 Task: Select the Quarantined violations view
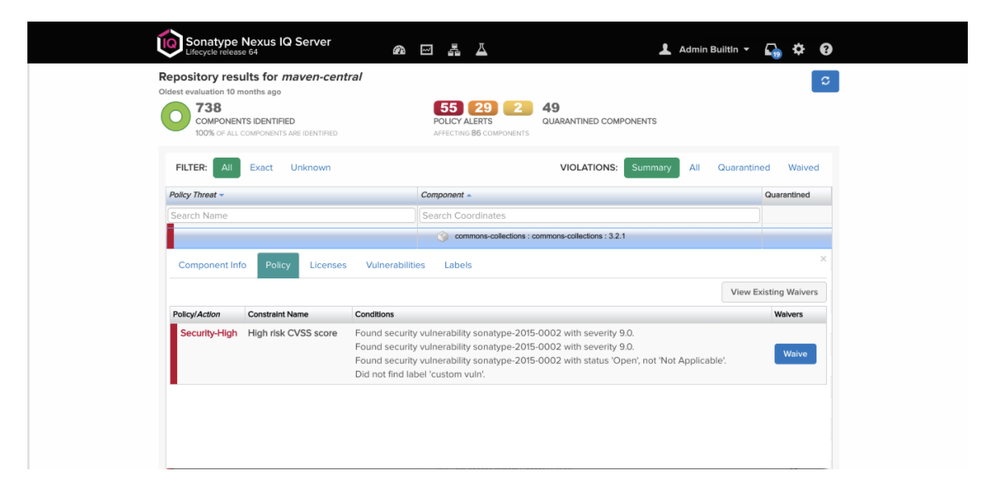[744, 168]
